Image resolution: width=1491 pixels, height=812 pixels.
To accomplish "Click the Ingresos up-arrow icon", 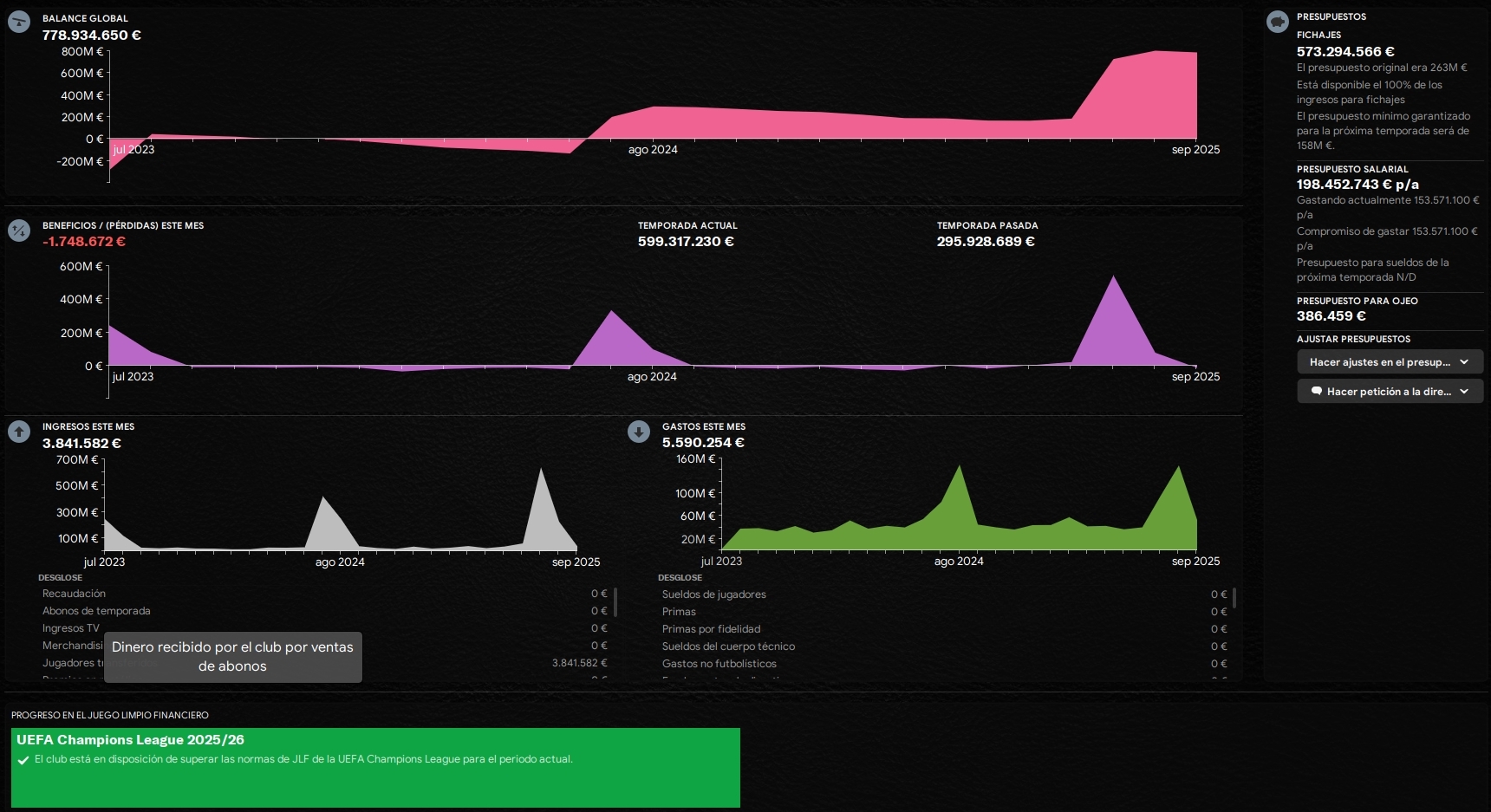I will 18,432.
